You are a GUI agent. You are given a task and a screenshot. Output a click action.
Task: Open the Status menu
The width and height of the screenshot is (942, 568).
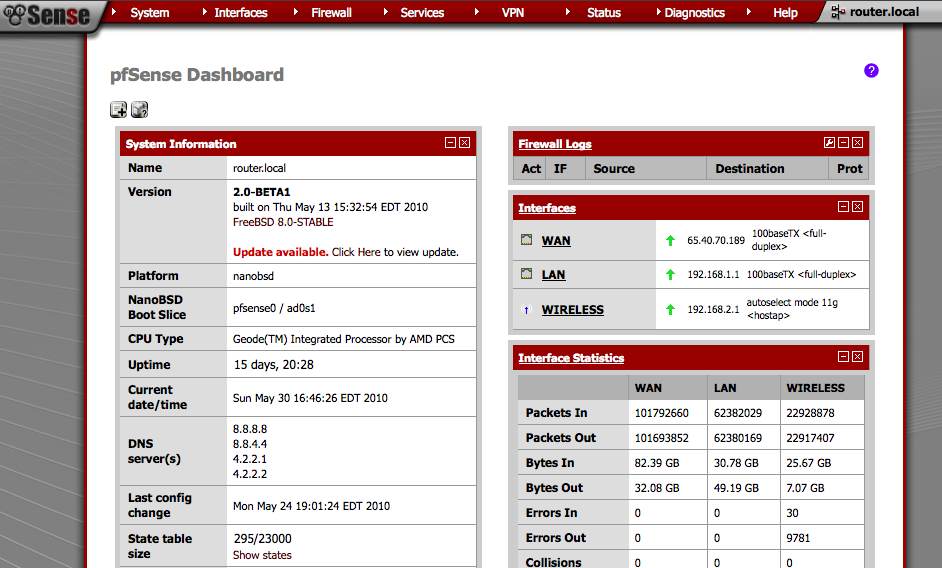click(604, 13)
